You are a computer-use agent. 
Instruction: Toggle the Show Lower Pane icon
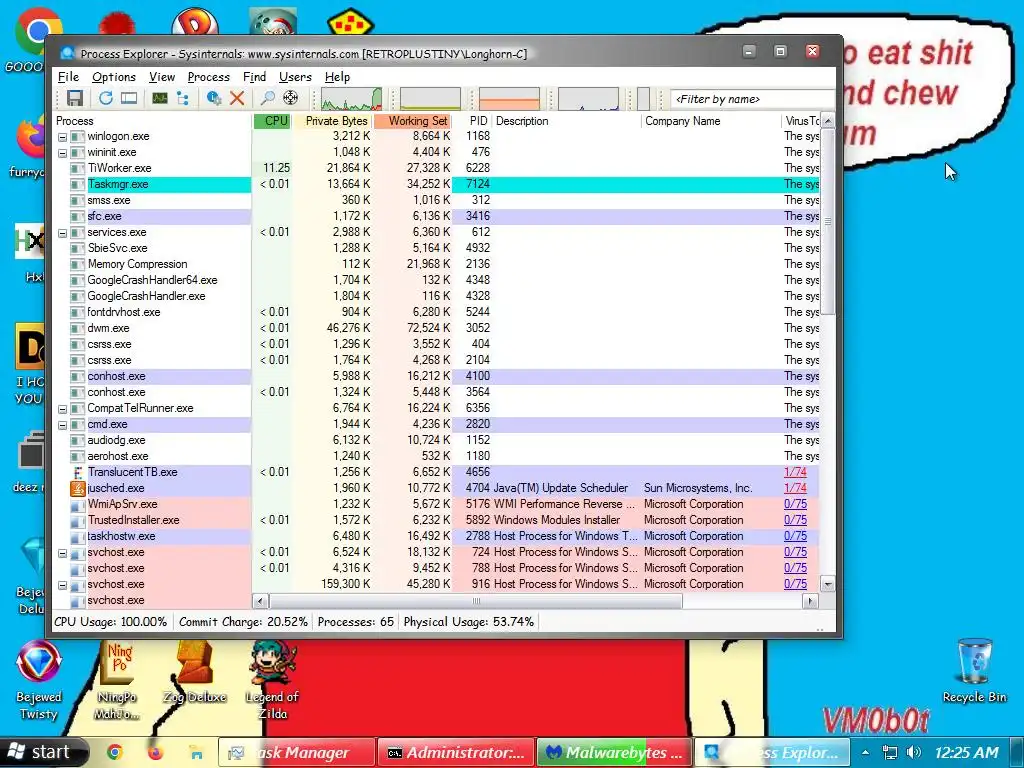click(x=129, y=99)
